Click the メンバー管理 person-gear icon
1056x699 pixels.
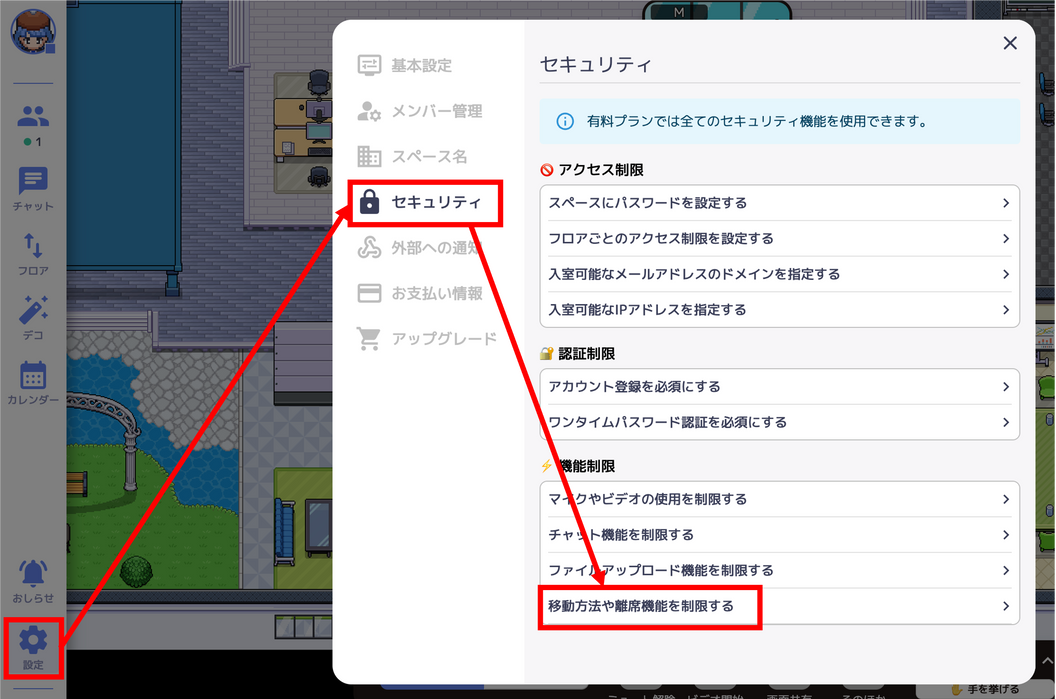pos(369,111)
